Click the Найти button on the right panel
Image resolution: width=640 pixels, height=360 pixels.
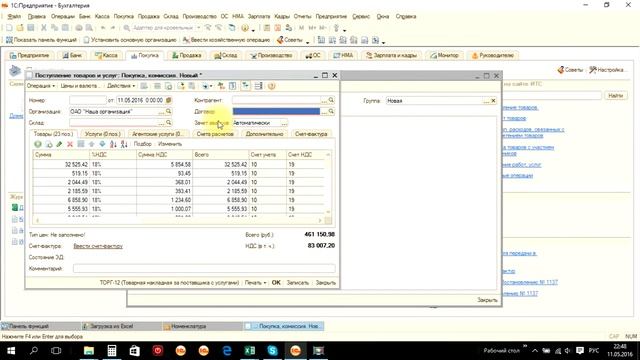click(616, 96)
